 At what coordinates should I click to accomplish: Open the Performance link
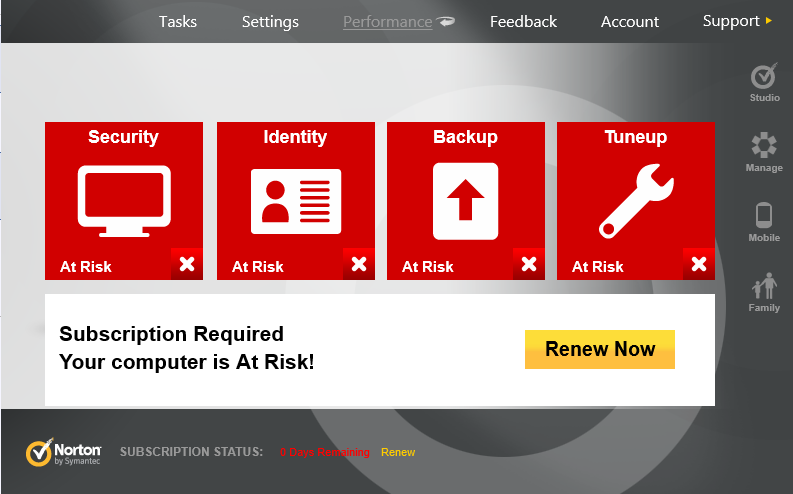point(387,22)
